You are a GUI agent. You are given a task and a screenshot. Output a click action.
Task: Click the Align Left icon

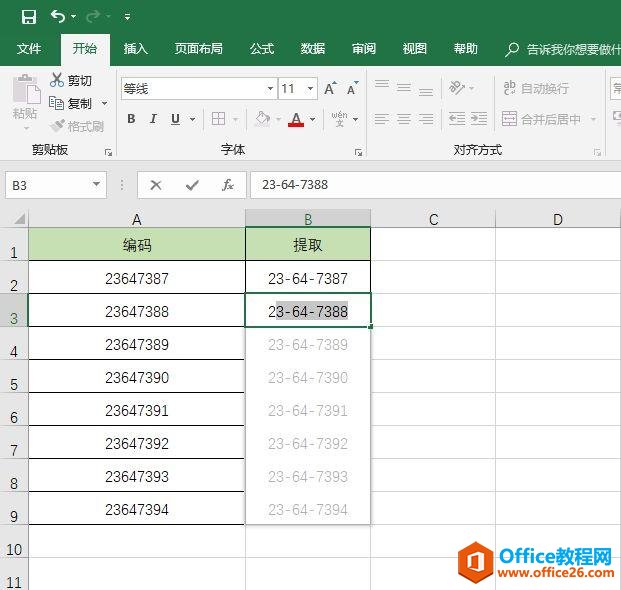coord(382,119)
